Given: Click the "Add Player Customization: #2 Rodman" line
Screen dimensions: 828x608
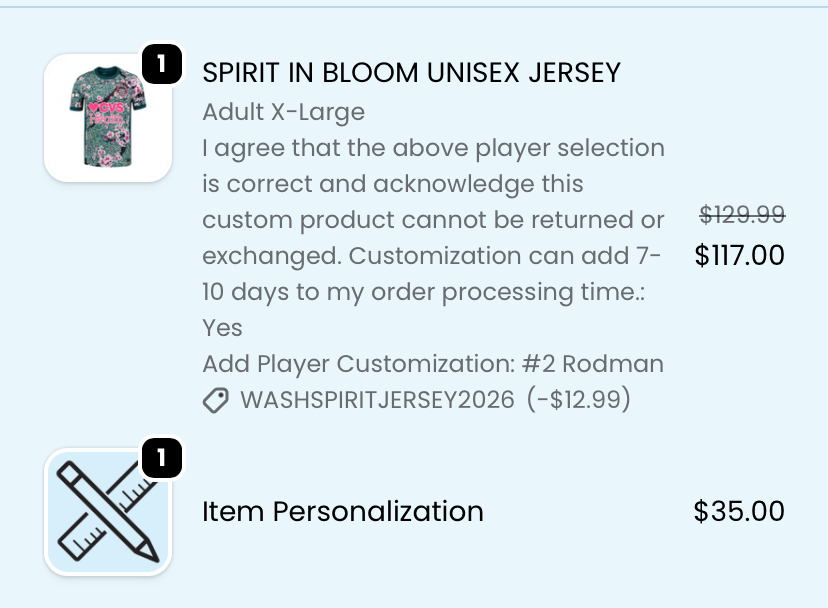Looking at the screenshot, I should click(x=432, y=364).
